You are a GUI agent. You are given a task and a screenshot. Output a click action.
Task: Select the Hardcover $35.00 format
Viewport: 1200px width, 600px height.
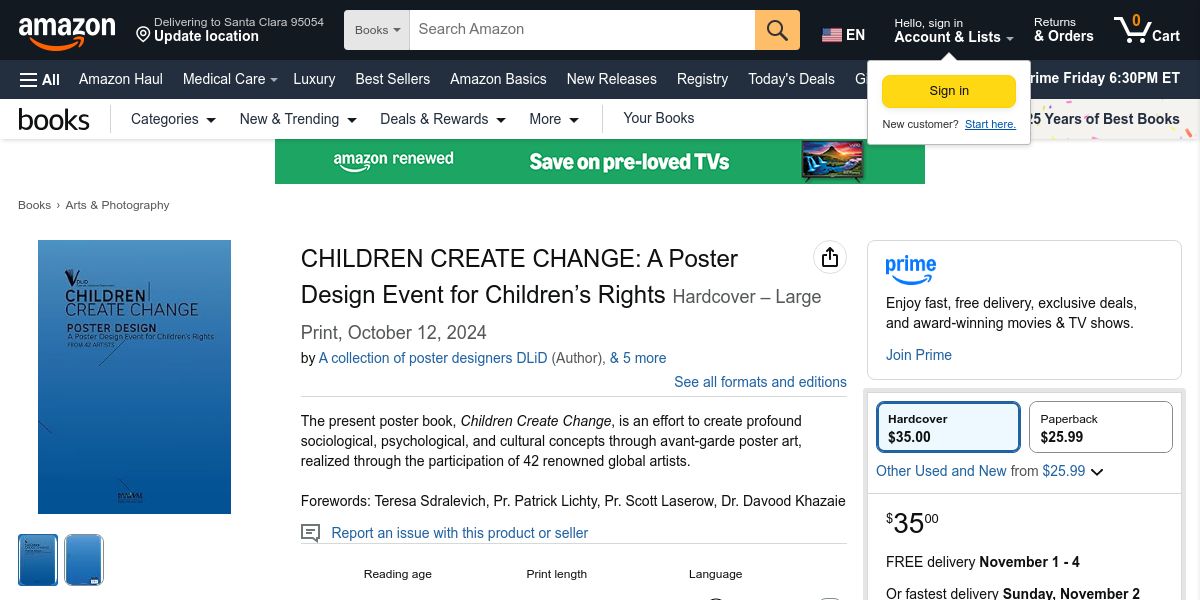pyautogui.click(x=948, y=428)
